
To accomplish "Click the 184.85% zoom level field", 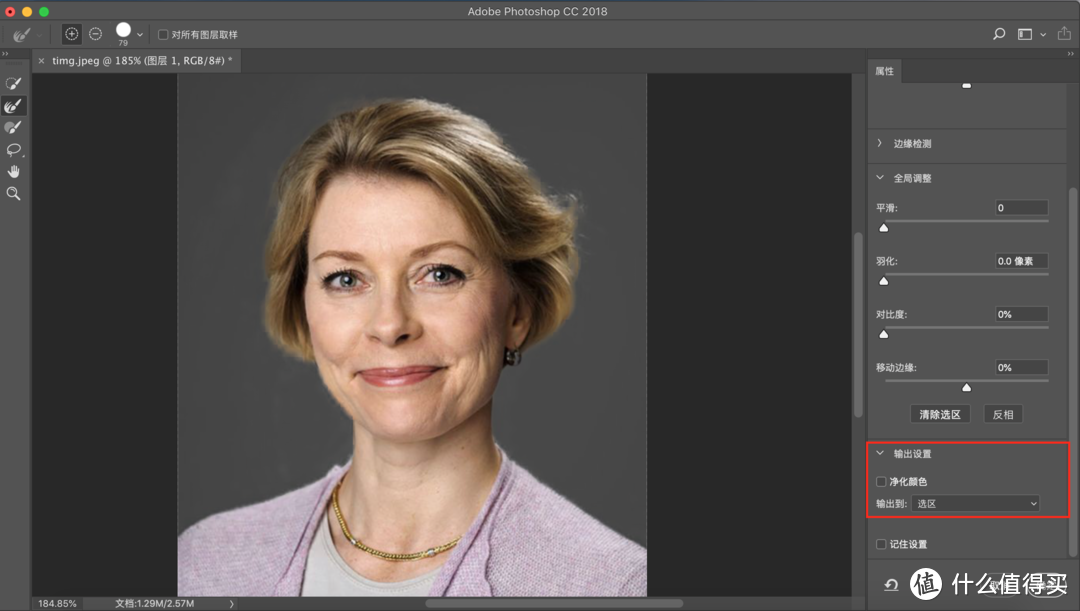I will tap(57, 603).
